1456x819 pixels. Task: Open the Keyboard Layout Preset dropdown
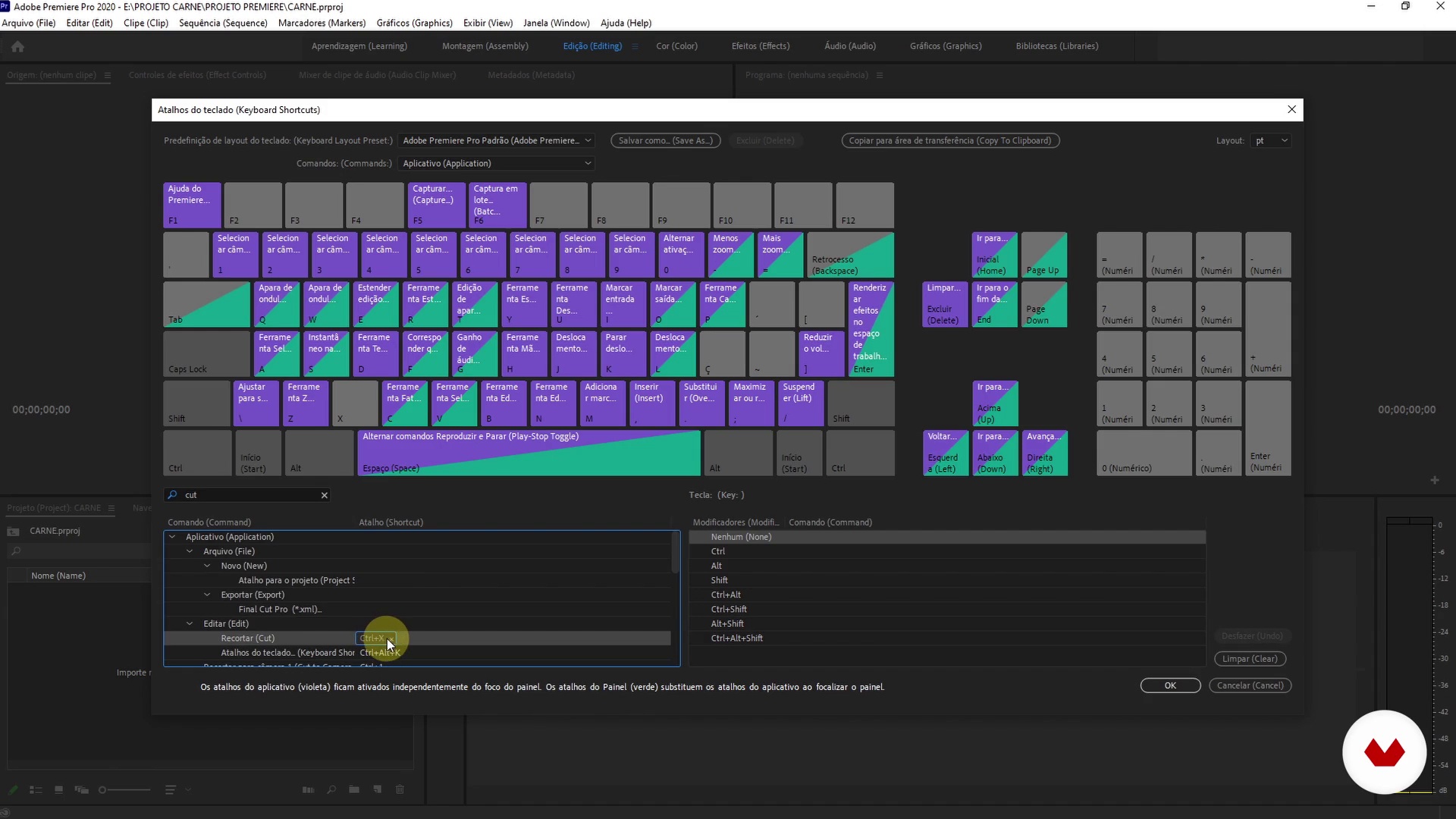point(496,140)
